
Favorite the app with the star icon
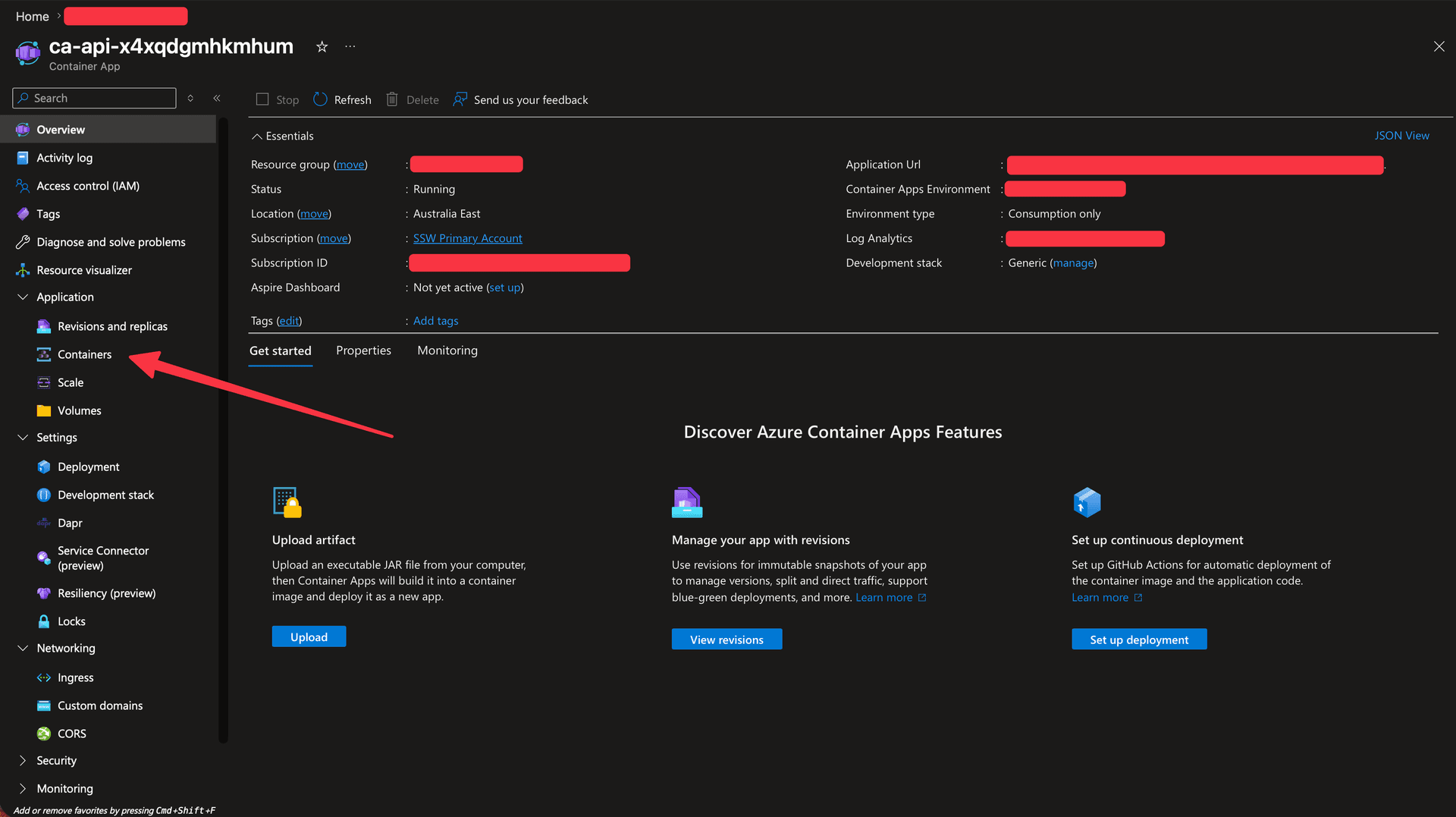(322, 47)
